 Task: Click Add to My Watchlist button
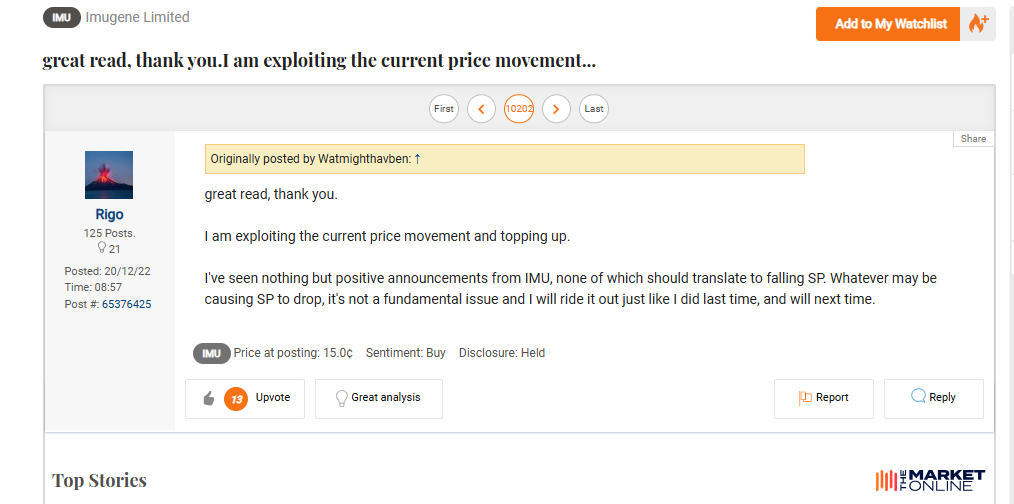click(x=890, y=24)
